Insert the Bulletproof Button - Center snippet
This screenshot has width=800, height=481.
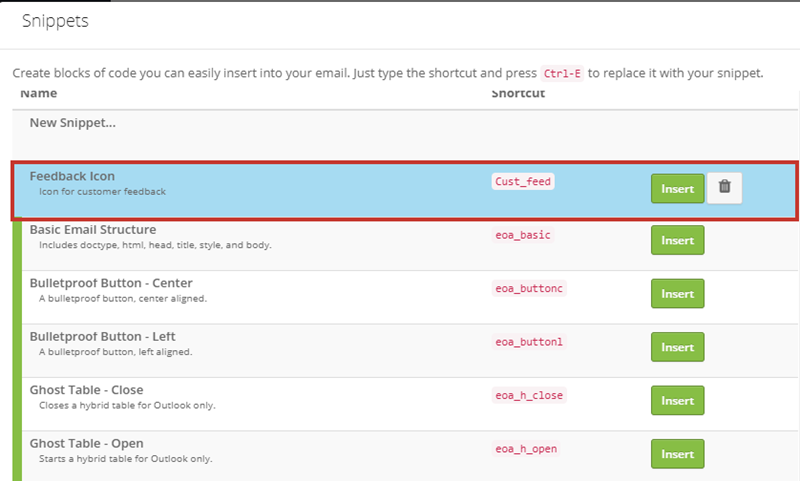pyautogui.click(x=678, y=294)
